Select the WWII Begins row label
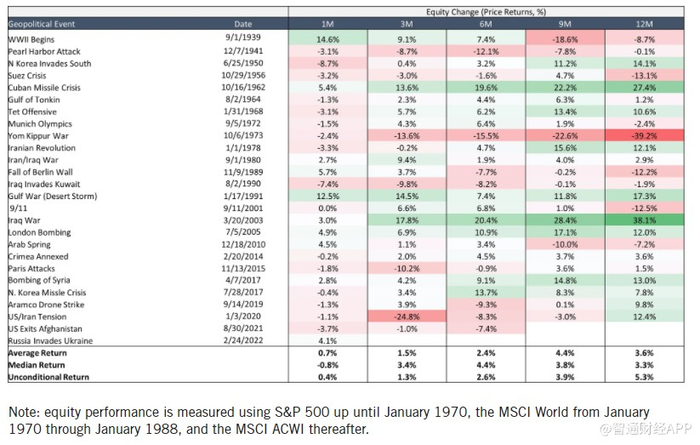This screenshot has height=445, width=700. 32,37
